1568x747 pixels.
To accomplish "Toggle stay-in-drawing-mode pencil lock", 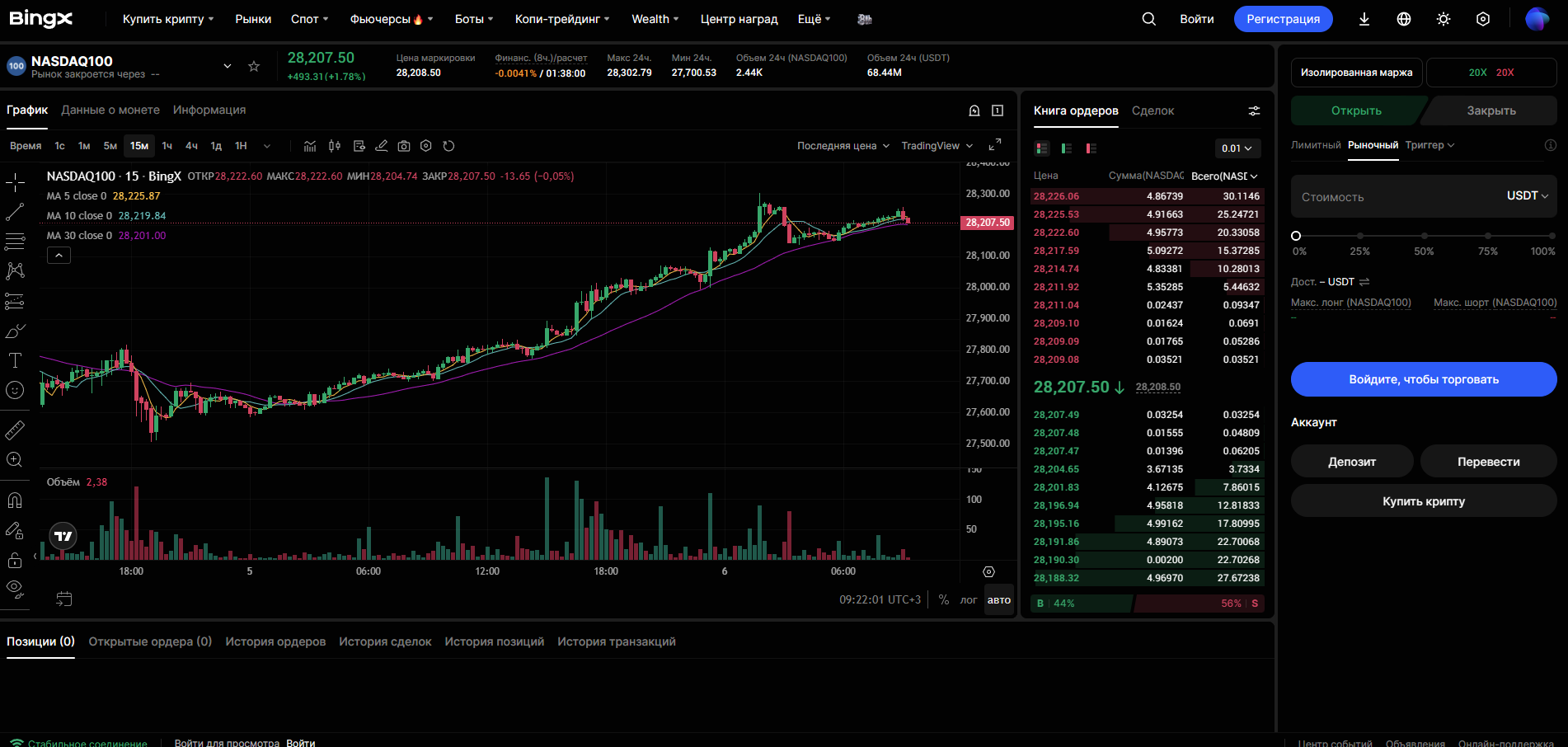I will pos(15,530).
